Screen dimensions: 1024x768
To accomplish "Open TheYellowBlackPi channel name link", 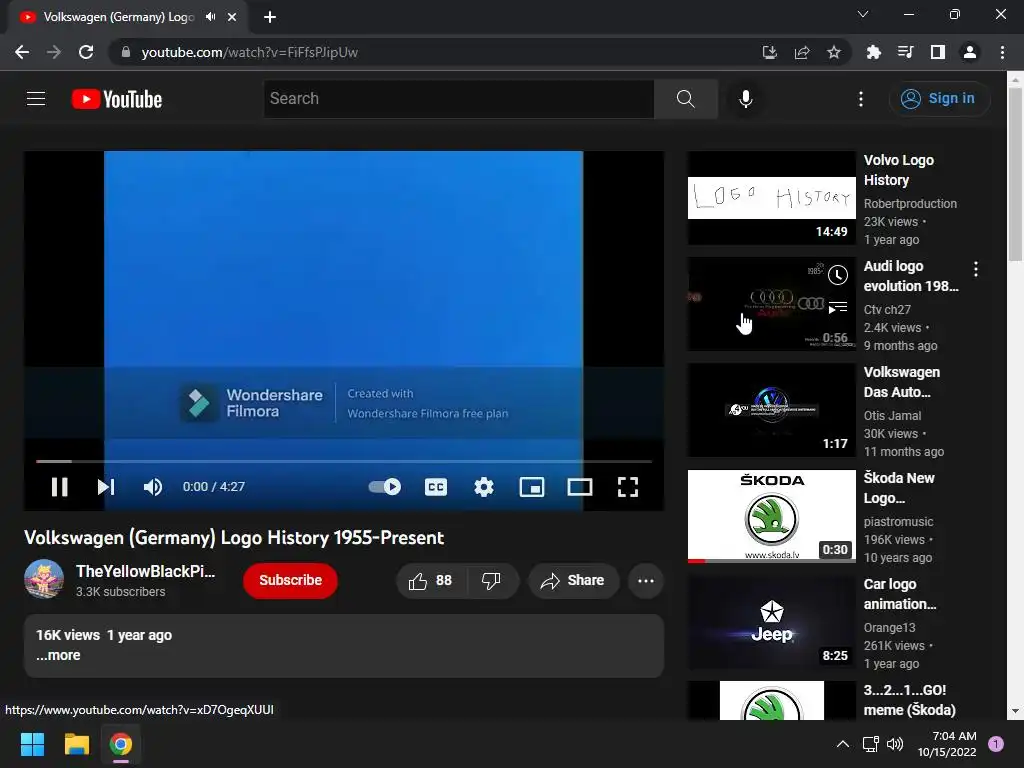I will click(x=145, y=571).
